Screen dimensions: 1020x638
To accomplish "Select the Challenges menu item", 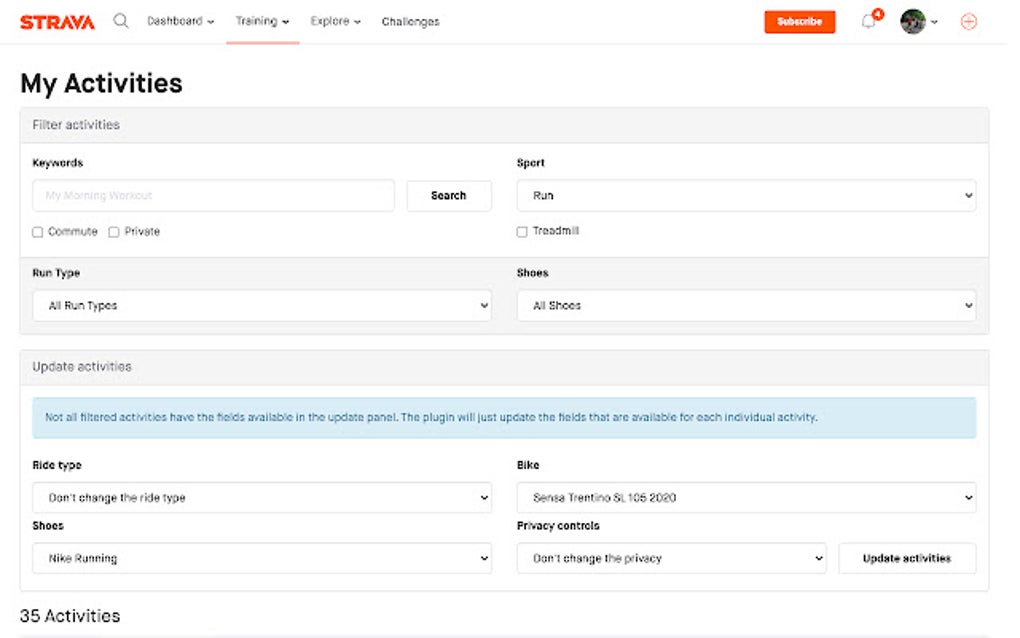I will [410, 21].
